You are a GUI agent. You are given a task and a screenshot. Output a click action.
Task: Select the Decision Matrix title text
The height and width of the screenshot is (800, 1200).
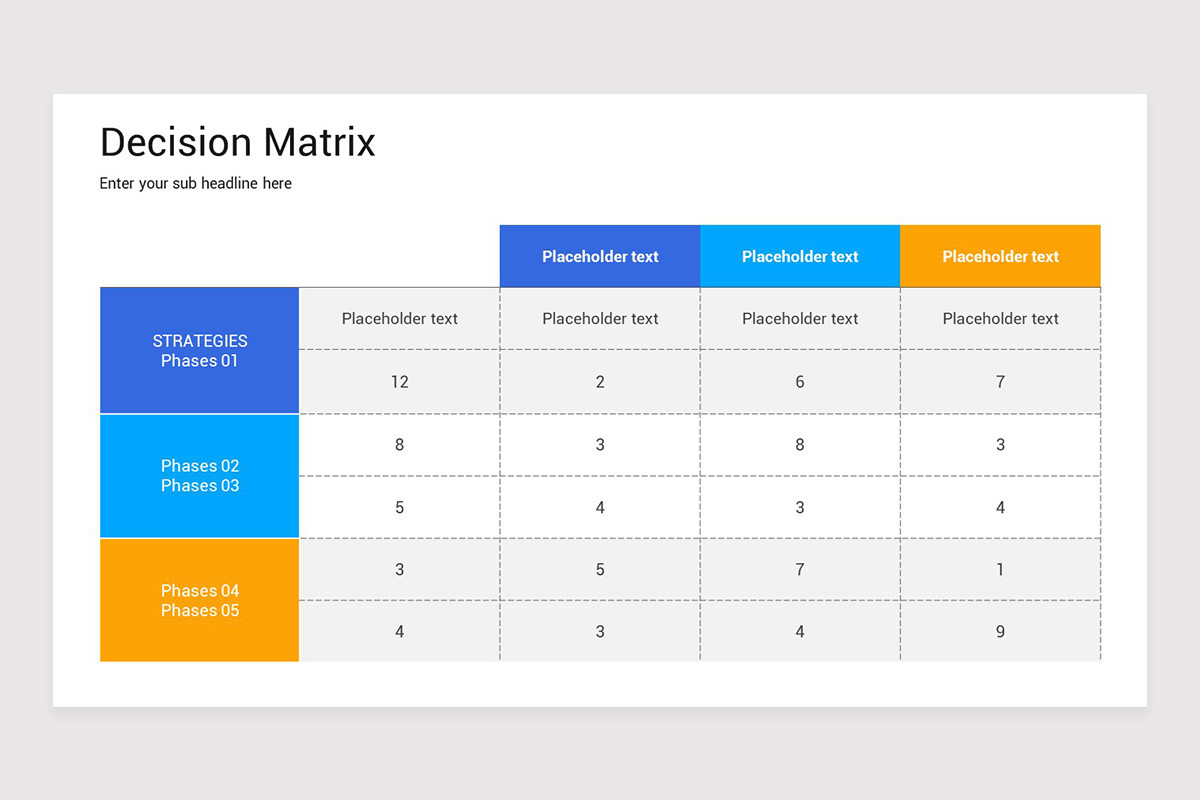tap(238, 142)
